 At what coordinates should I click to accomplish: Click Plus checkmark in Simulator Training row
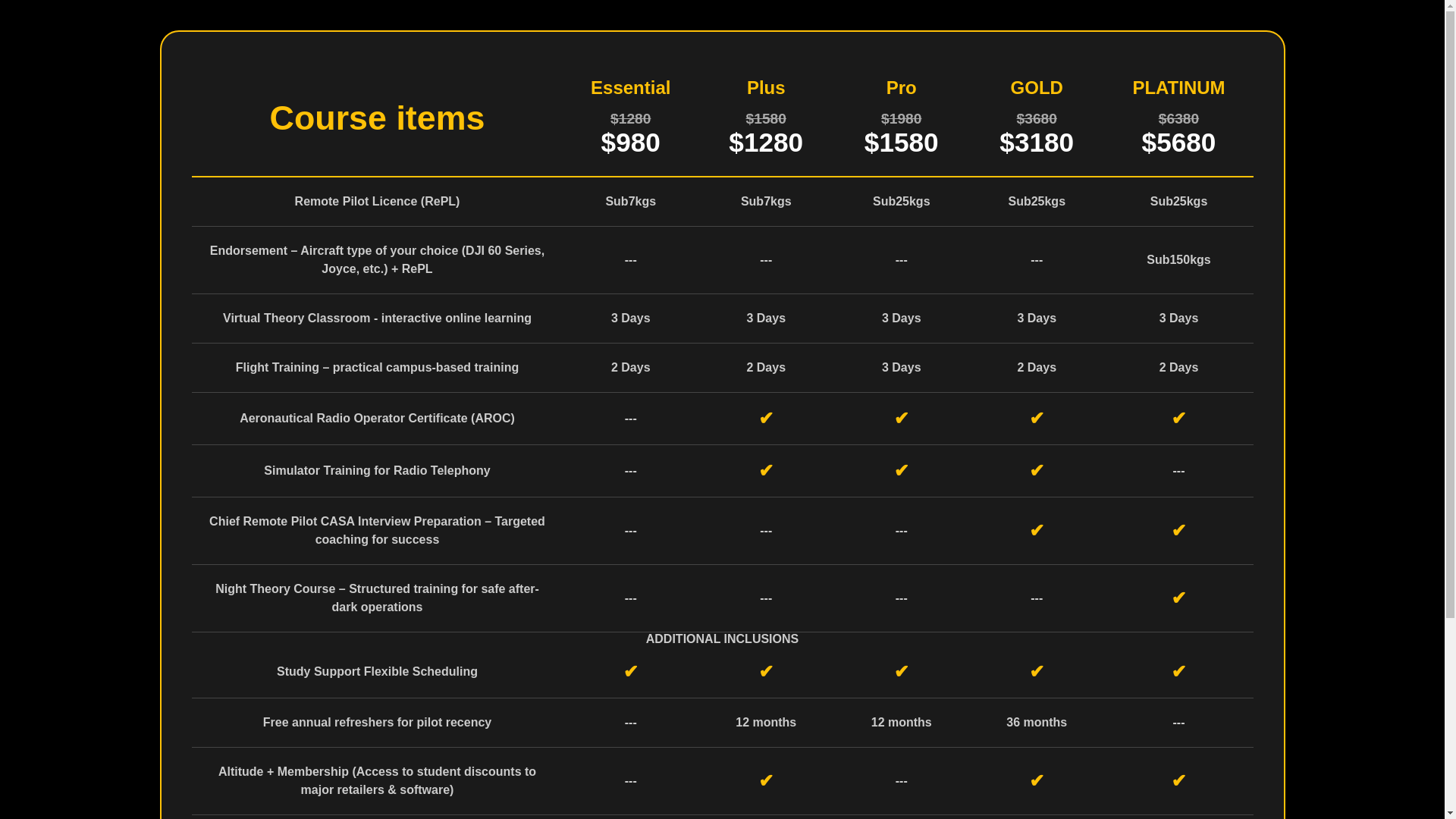tap(766, 471)
